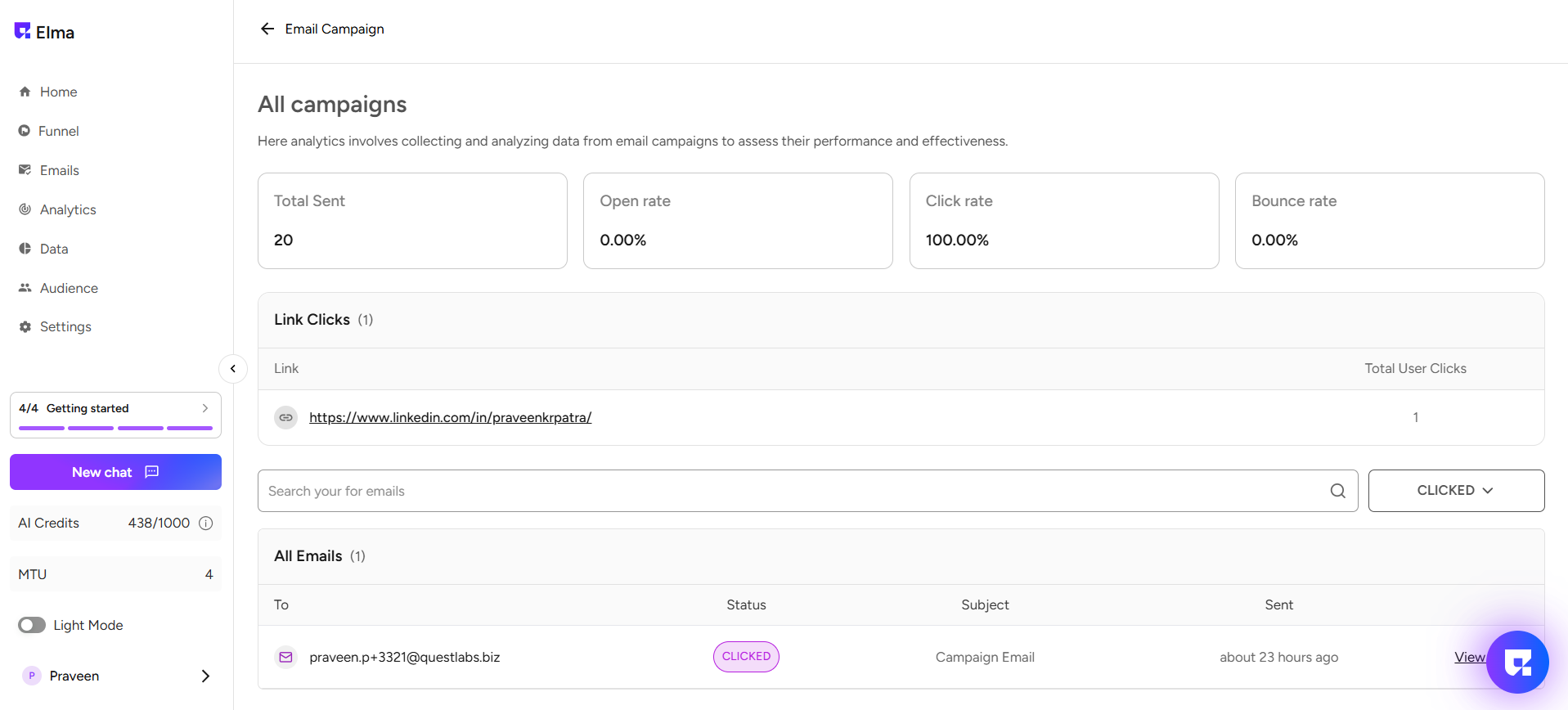Focus the Search your for emails field

793,491
